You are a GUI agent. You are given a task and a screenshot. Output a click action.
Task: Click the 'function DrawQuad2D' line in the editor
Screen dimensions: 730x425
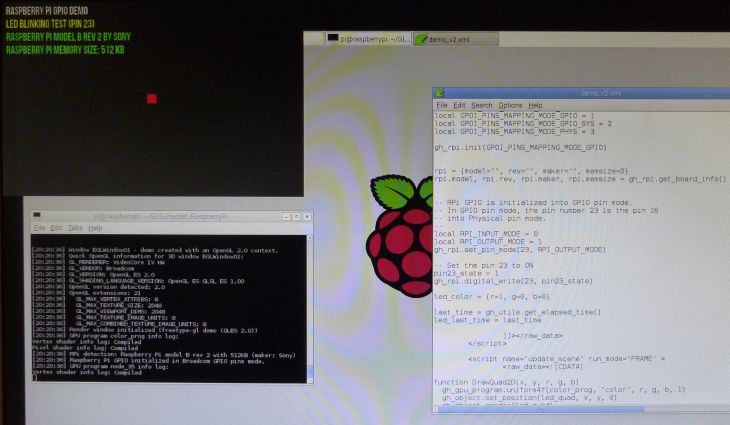click(507, 382)
